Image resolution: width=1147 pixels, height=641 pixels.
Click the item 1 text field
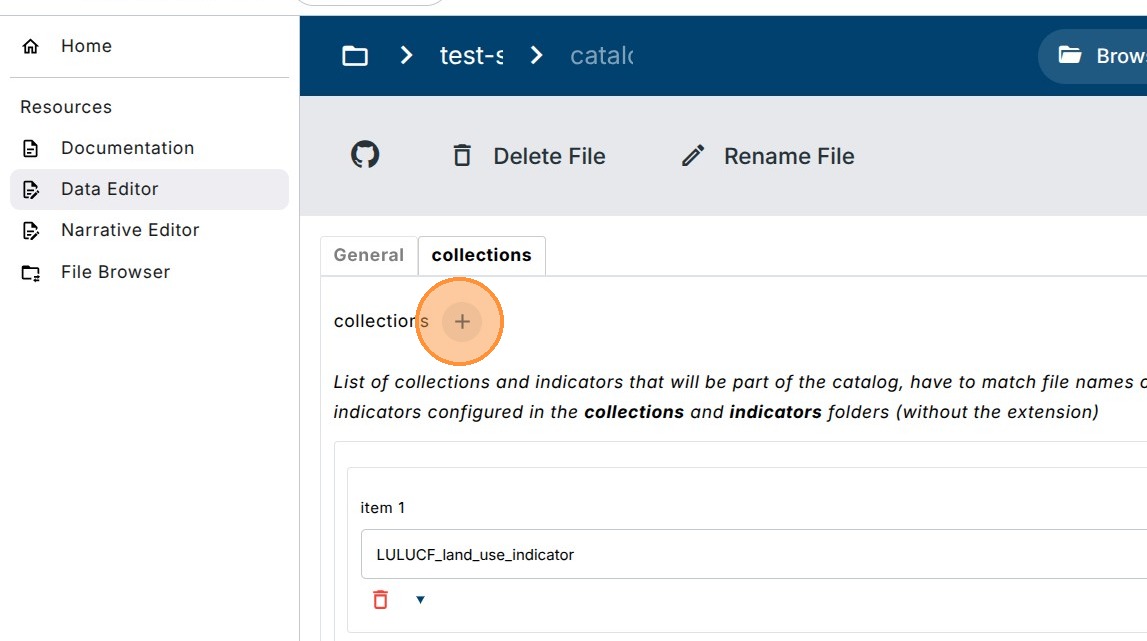click(x=750, y=554)
